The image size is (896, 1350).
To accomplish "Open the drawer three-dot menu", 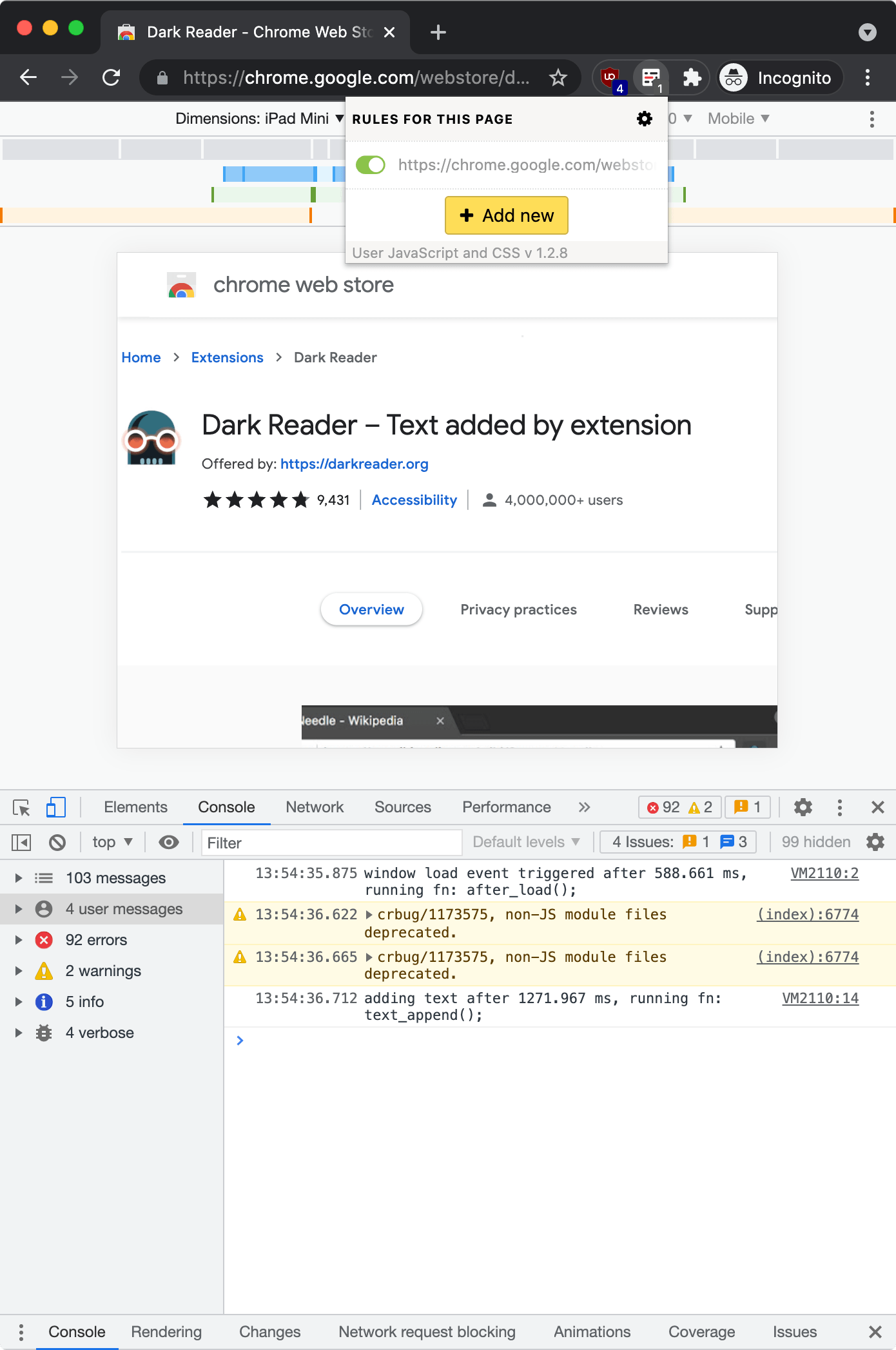I will click(x=21, y=1332).
